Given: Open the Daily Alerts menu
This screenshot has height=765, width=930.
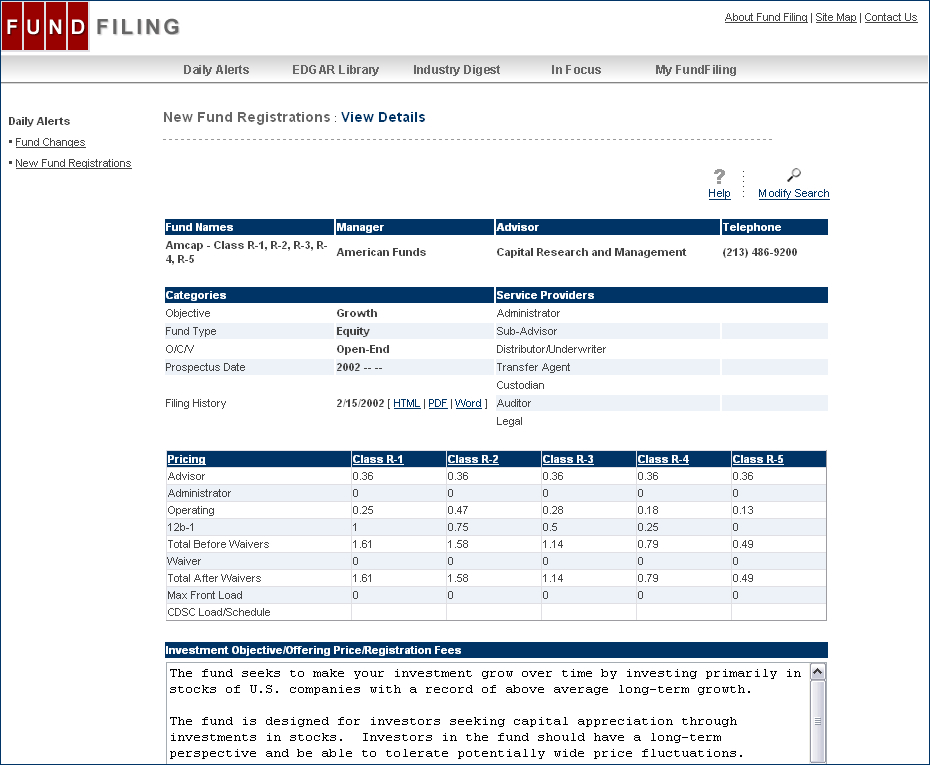Looking at the screenshot, I should pyautogui.click(x=216, y=70).
